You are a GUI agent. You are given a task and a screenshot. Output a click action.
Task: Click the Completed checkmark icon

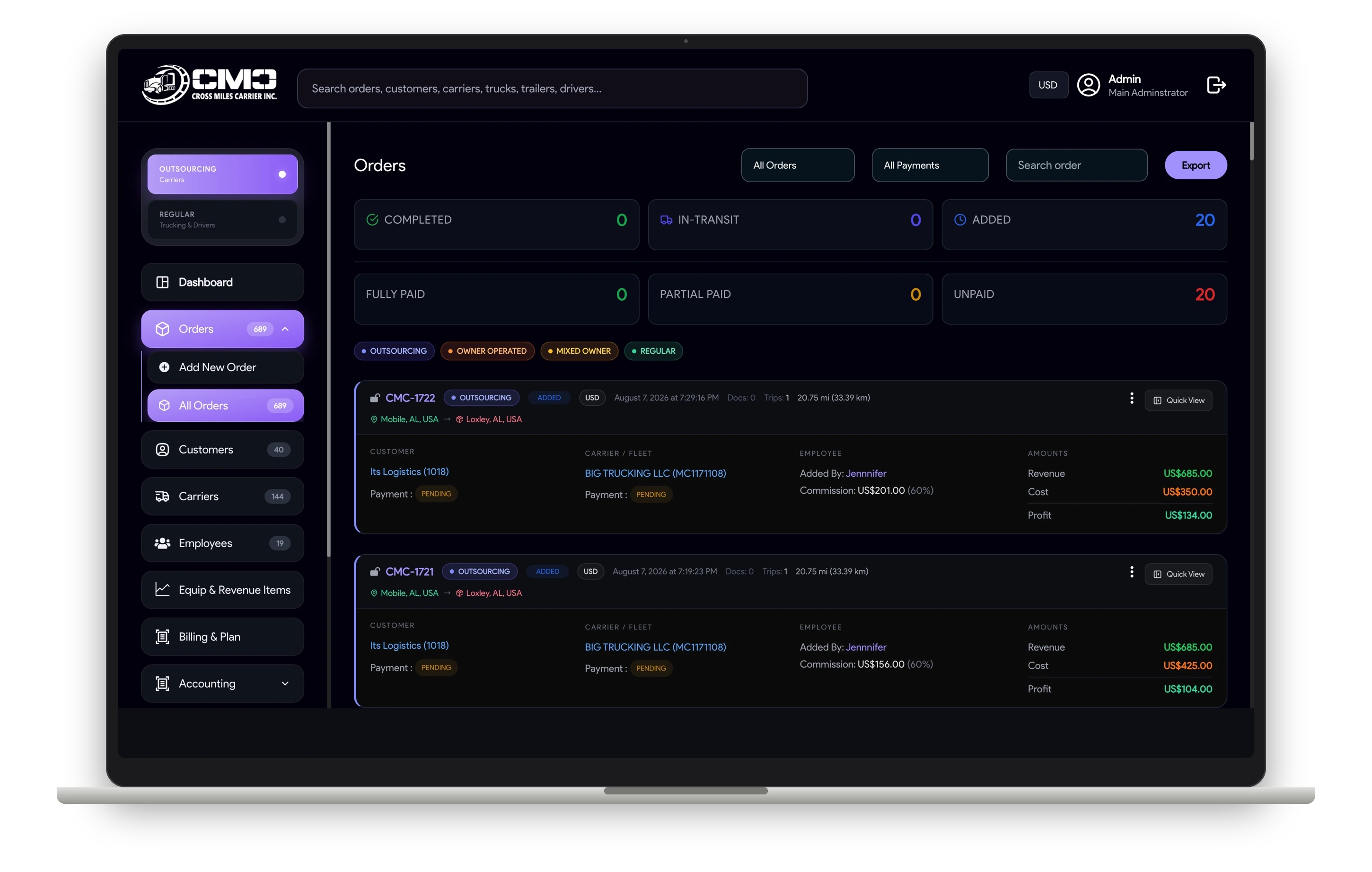pyautogui.click(x=372, y=219)
